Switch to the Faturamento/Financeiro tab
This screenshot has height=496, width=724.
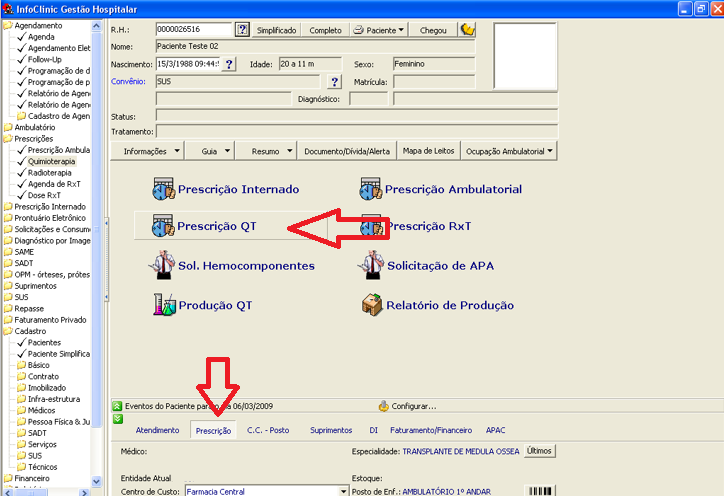click(x=431, y=430)
